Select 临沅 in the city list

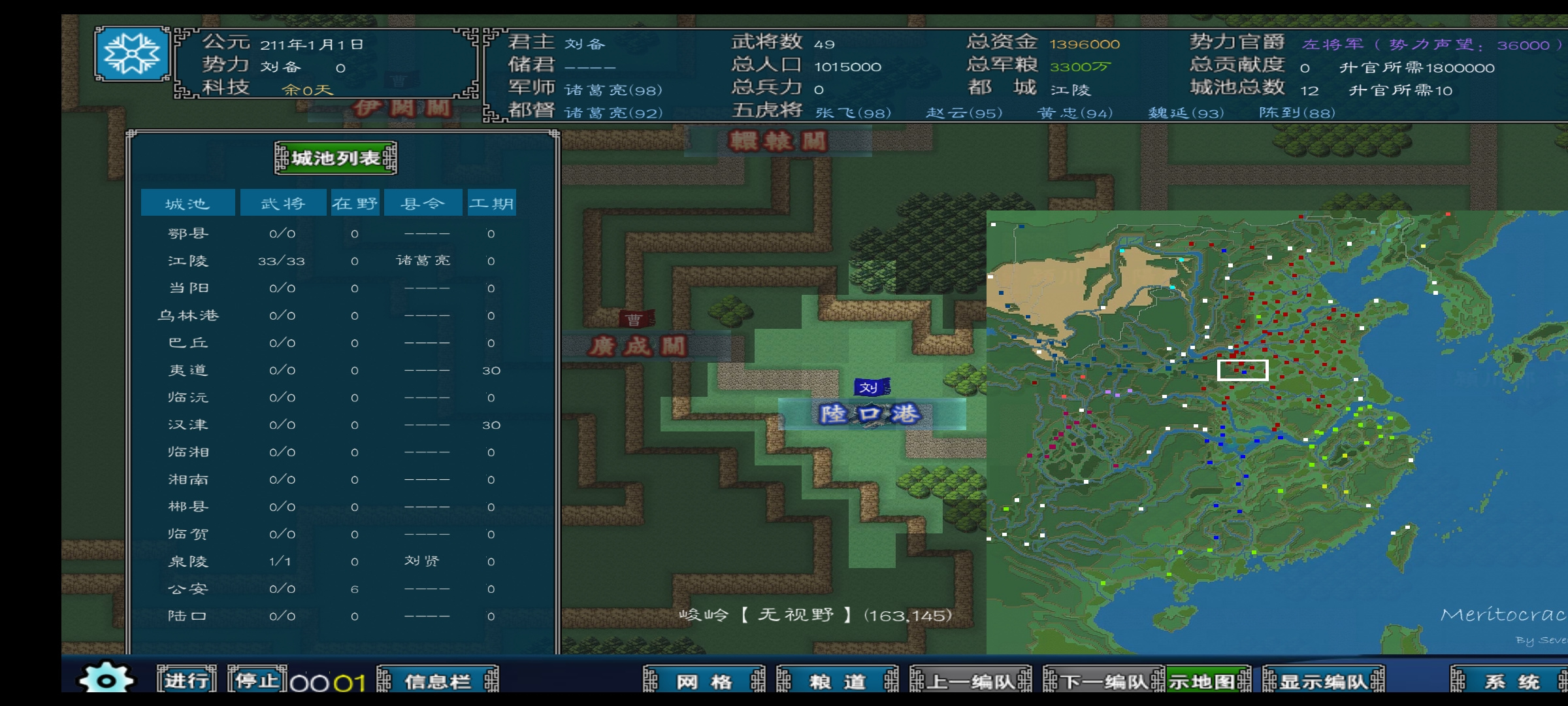188,397
